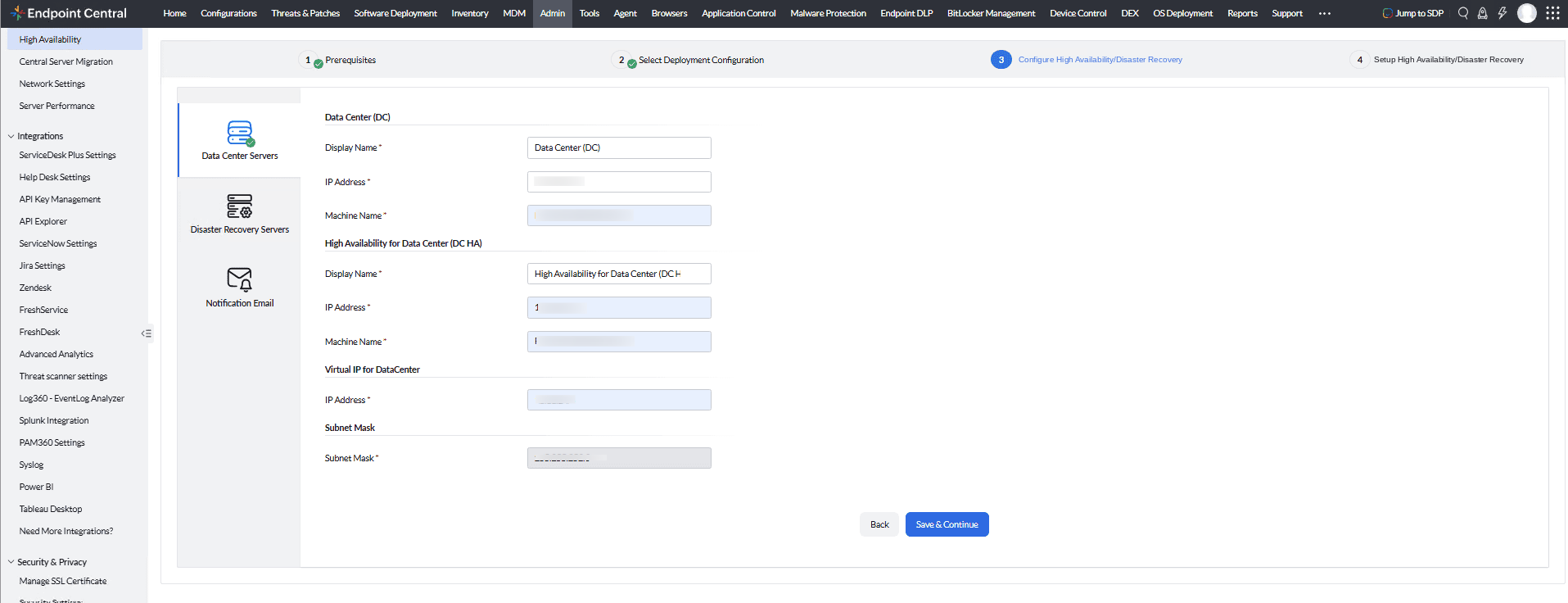Open Need More Integrations? link
Screen dimensions: 1568x603
point(66,531)
